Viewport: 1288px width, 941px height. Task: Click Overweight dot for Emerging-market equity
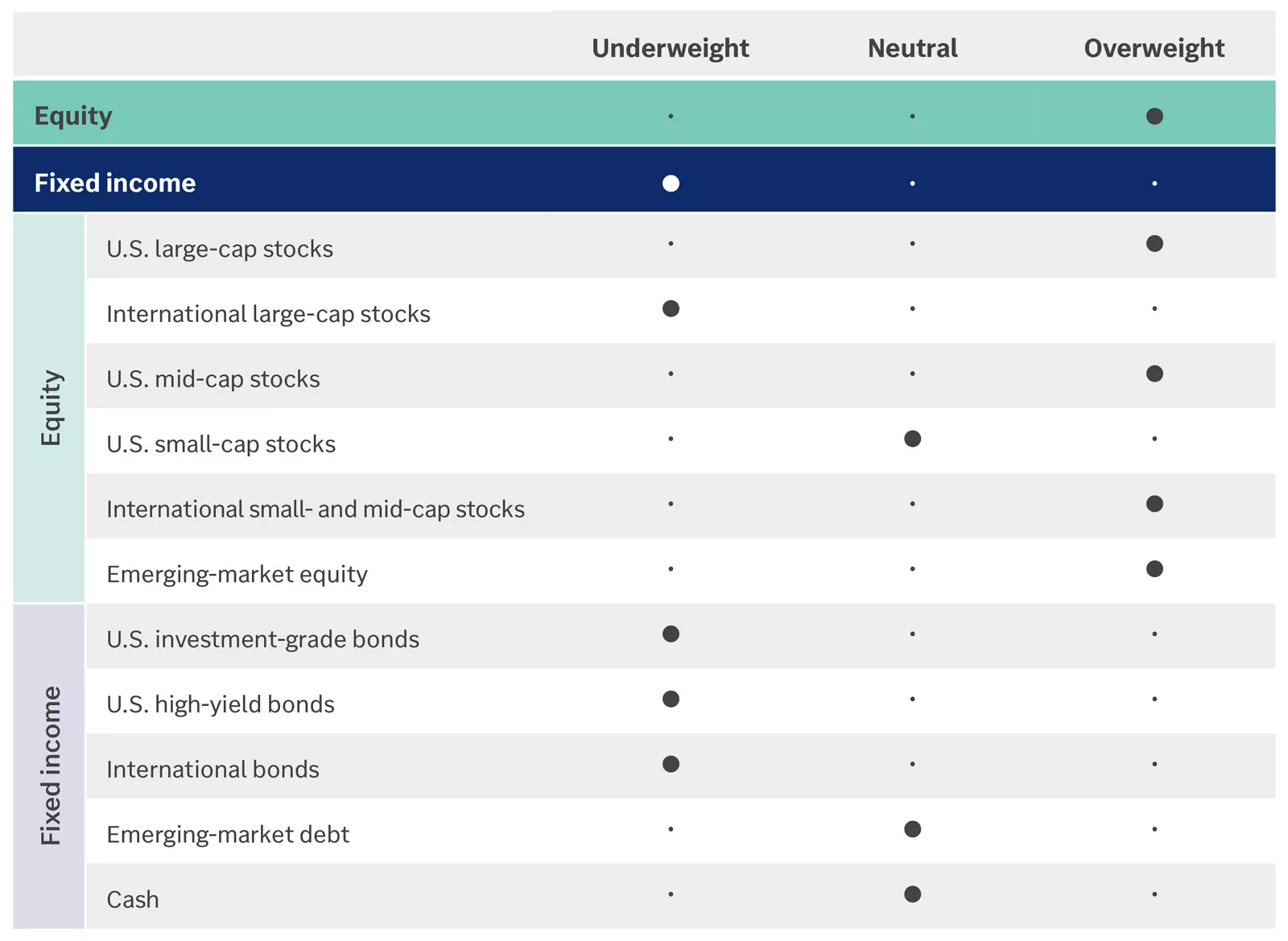1154,569
